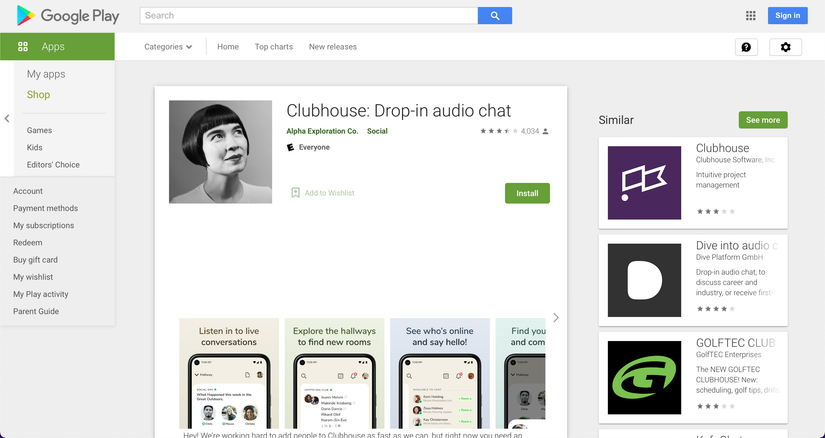Screen dimensions: 825x438
Task: Click the purple Clubhouse Software app icon
Action: point(644,183)
